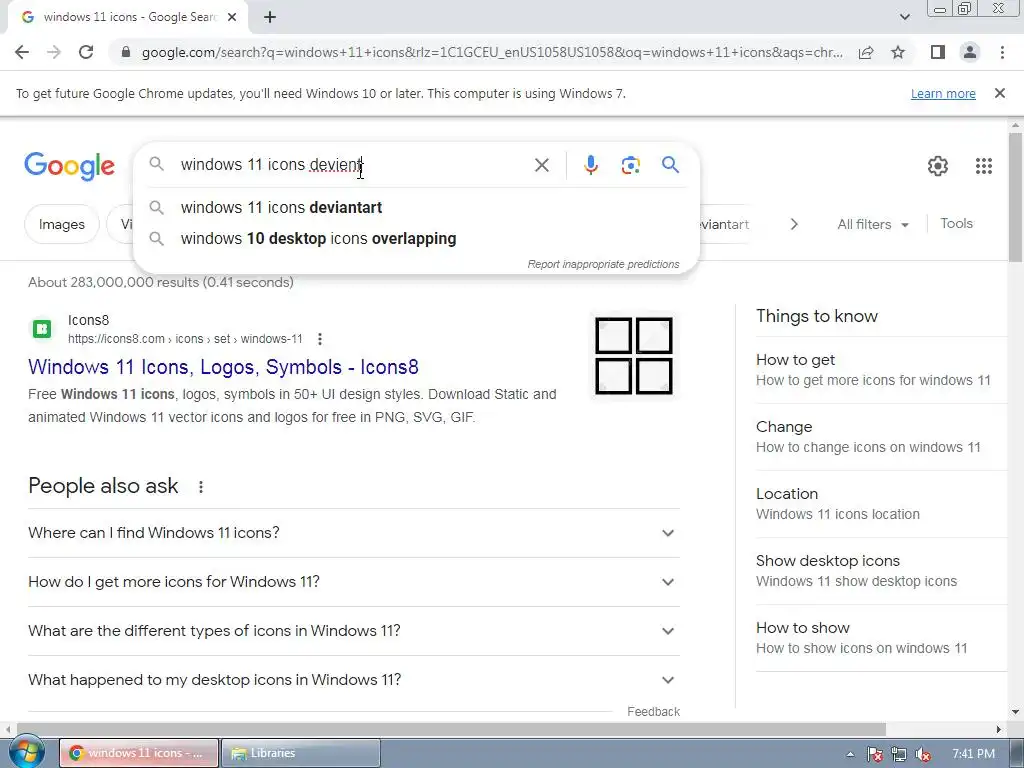Click the horizontal scrollbar thumb
This screenshot has width=1024, height=768.
[451, 729]
